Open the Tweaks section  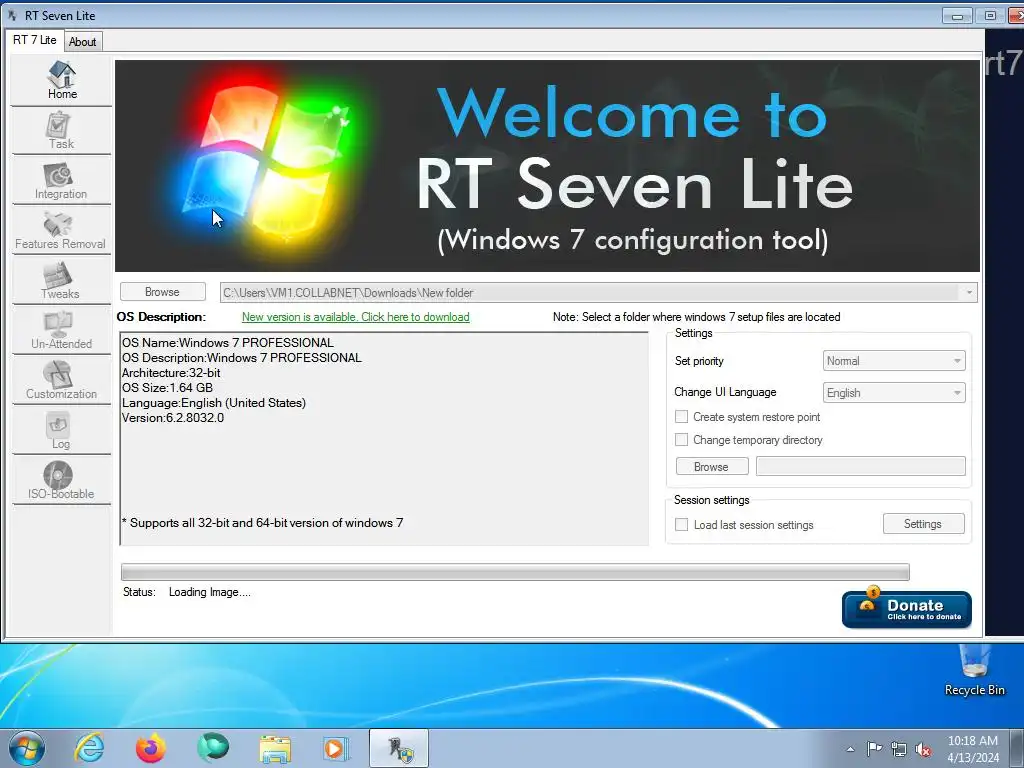[x=61, y=281]
